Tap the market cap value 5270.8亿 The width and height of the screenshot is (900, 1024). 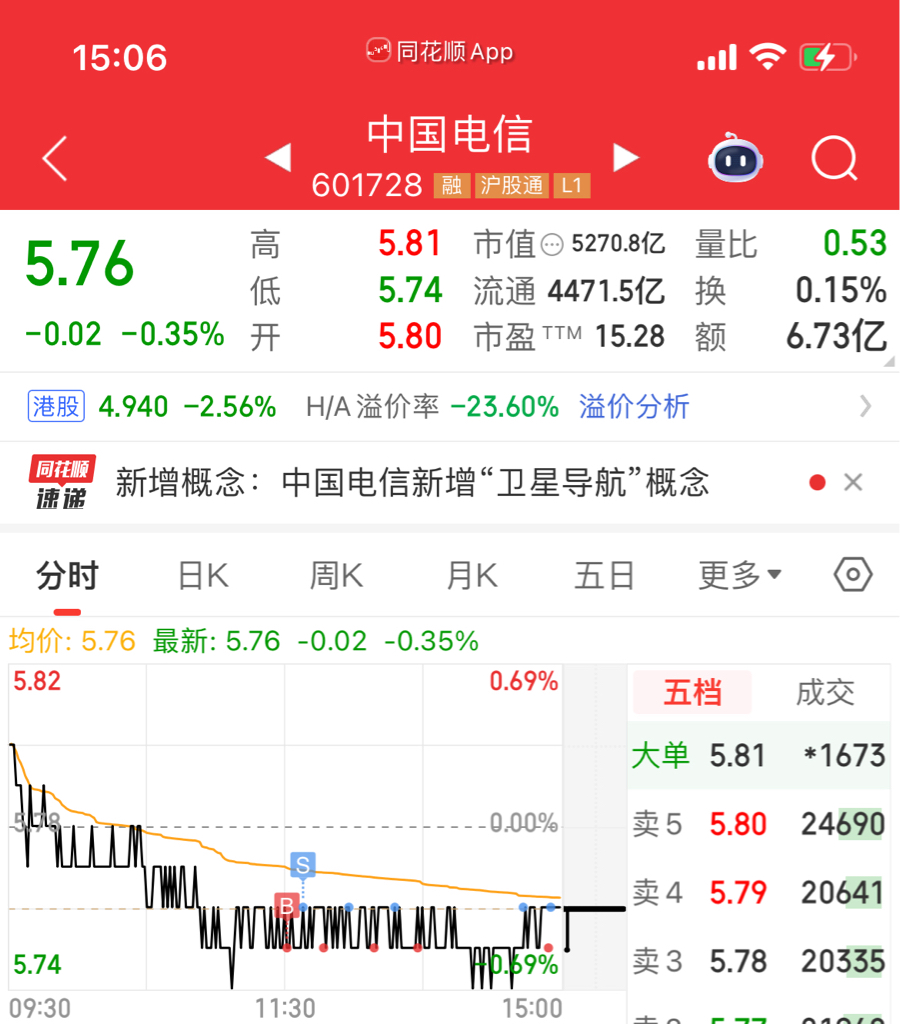click(x=618, y=244)
